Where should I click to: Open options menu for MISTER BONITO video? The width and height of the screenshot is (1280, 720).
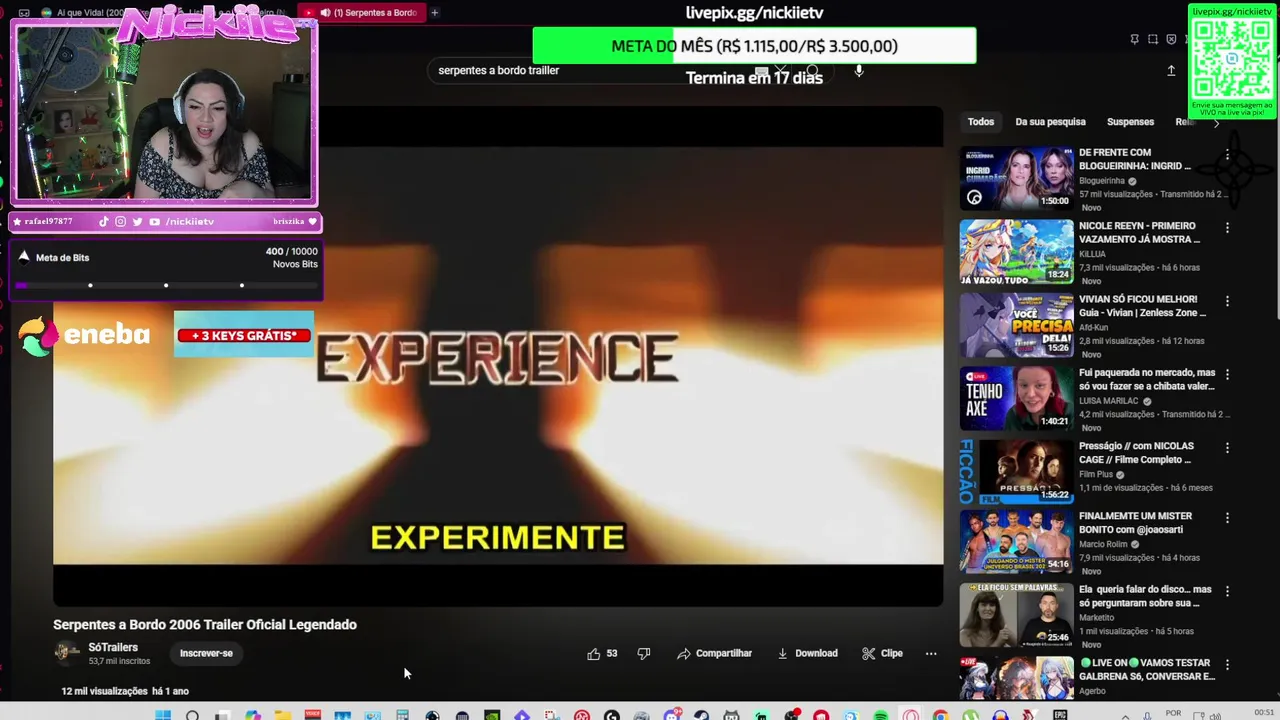(1227, 518)
